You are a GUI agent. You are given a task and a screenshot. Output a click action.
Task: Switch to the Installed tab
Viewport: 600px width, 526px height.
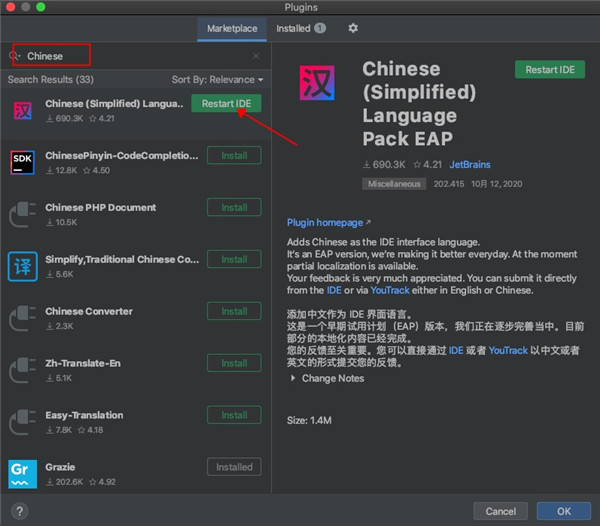click(300, 29)
